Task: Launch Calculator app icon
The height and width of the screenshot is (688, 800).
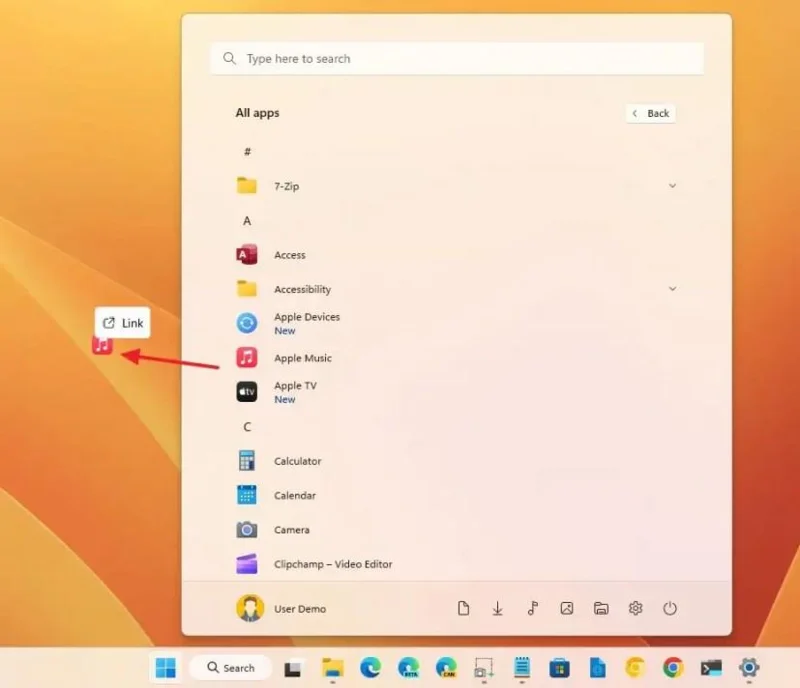Action: [246, 460]
